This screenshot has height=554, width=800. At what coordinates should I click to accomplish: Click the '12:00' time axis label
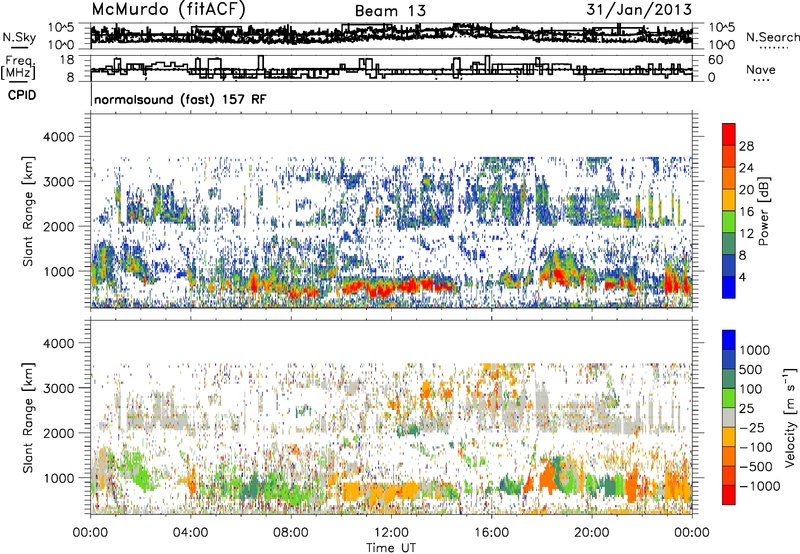391,533
